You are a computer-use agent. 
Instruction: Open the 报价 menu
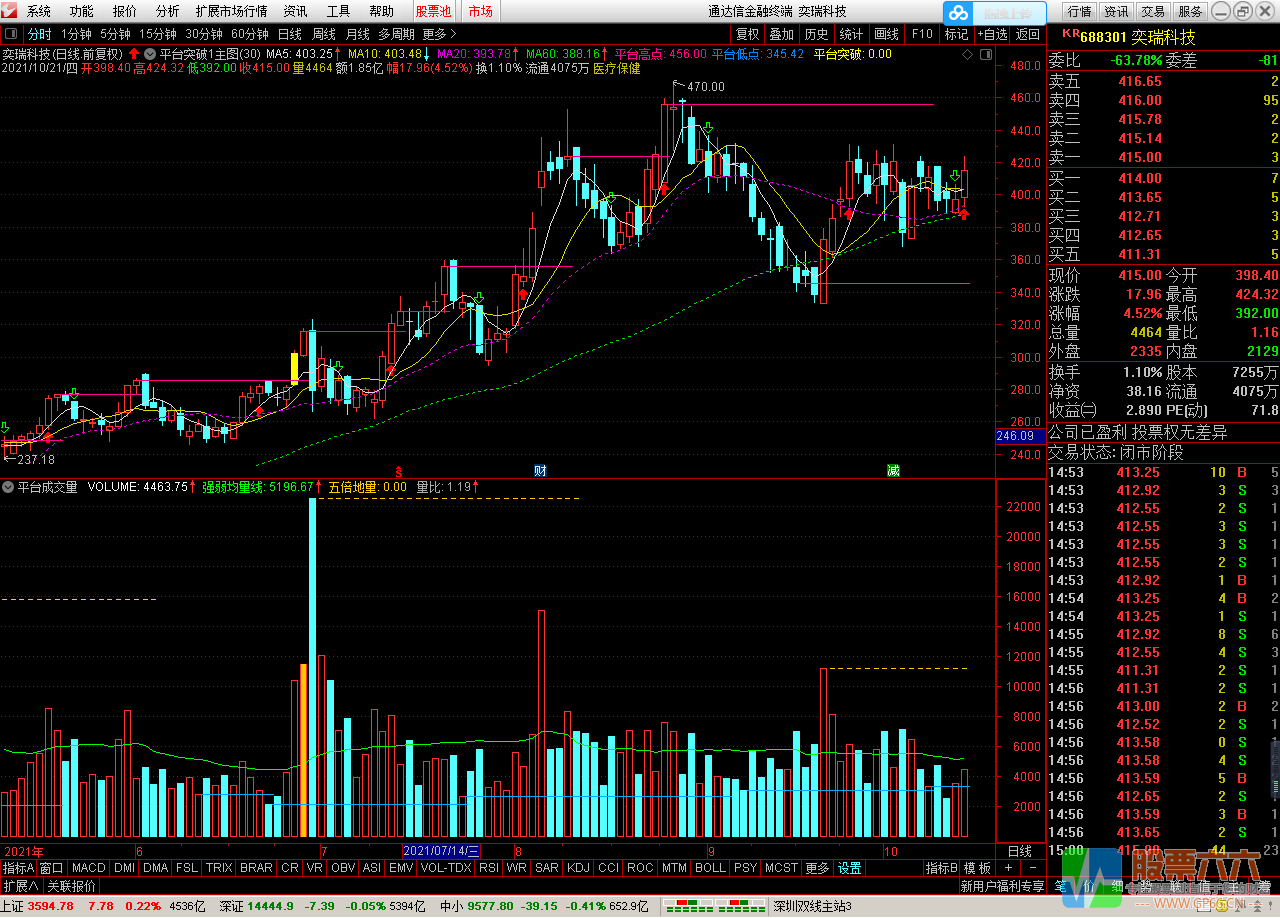(x=125, y=11)
